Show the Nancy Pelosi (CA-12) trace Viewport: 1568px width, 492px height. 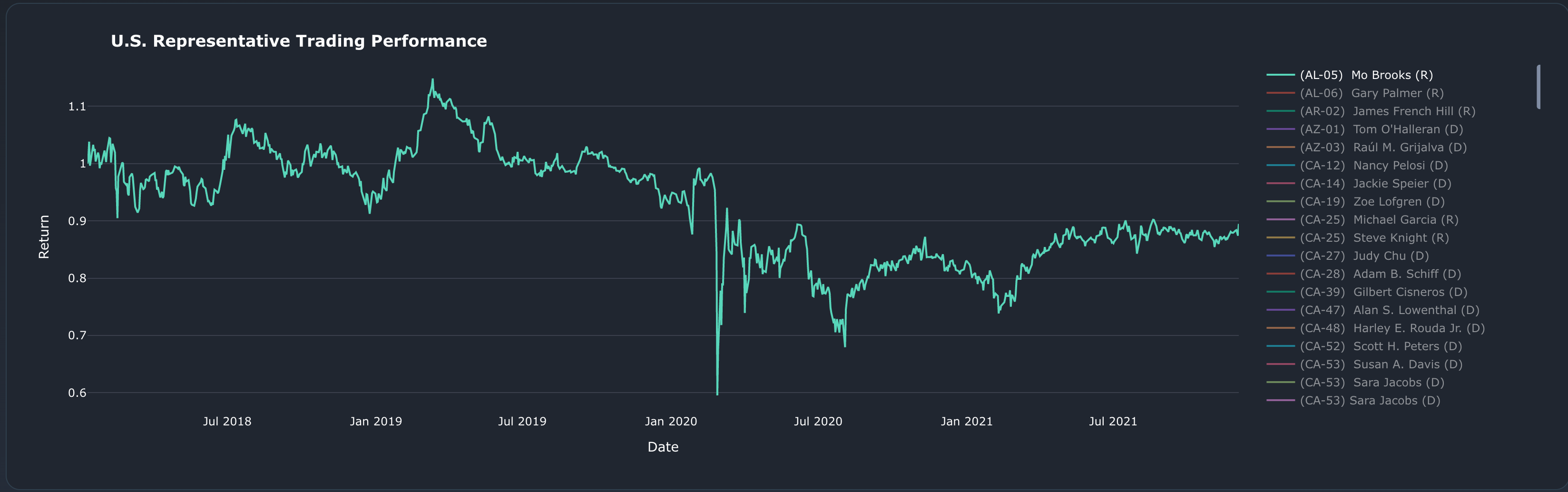click(1357, 166)
